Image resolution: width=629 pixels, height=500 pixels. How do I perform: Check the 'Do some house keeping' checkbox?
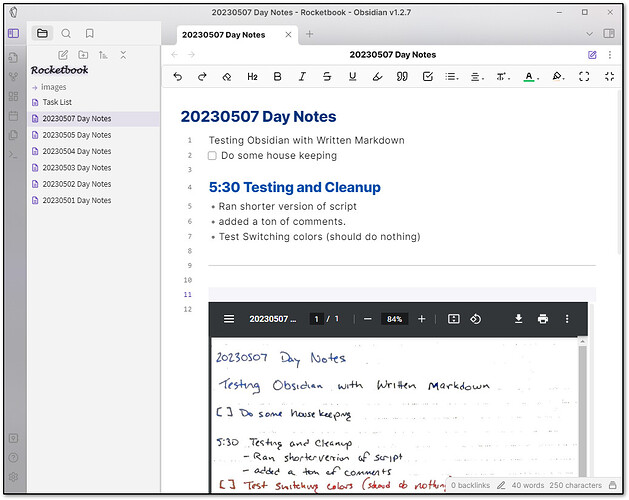(212, 156)
